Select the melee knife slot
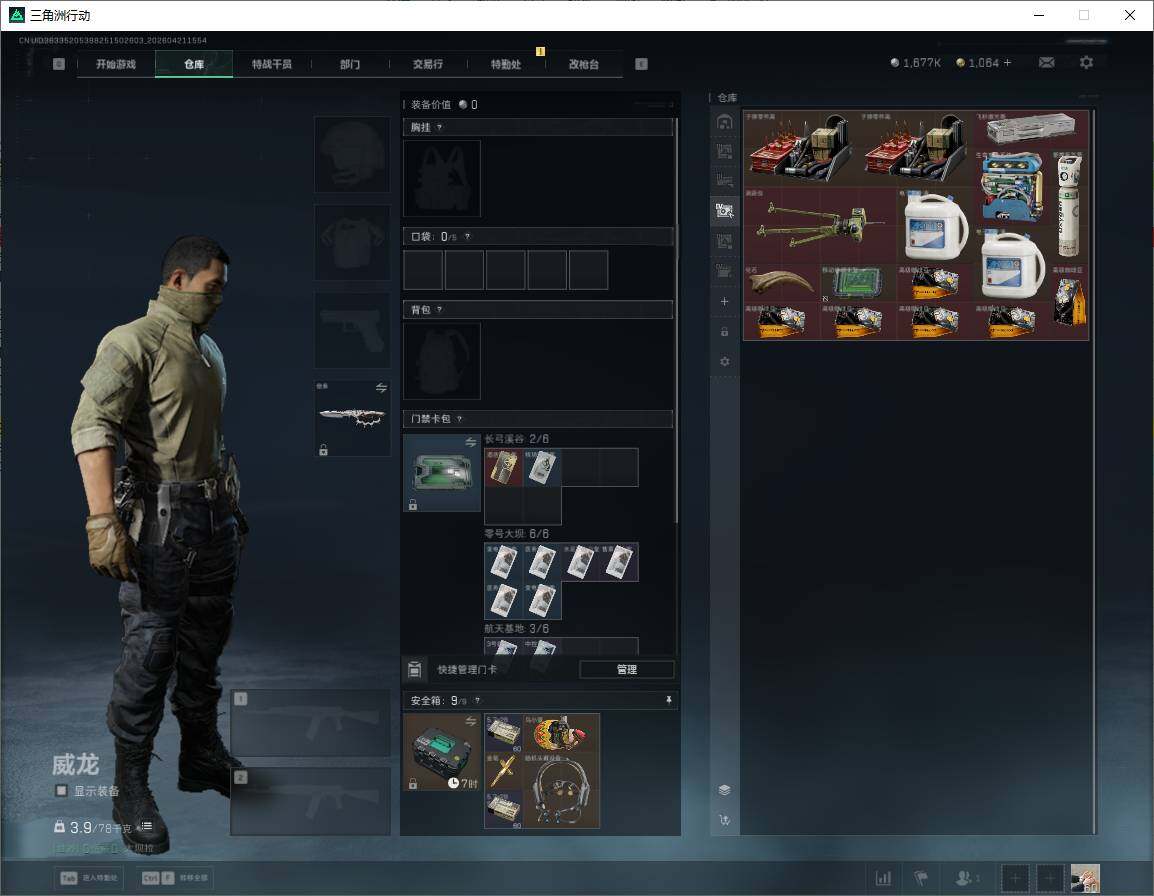1154x896 pixels. (x=353, y=418)
